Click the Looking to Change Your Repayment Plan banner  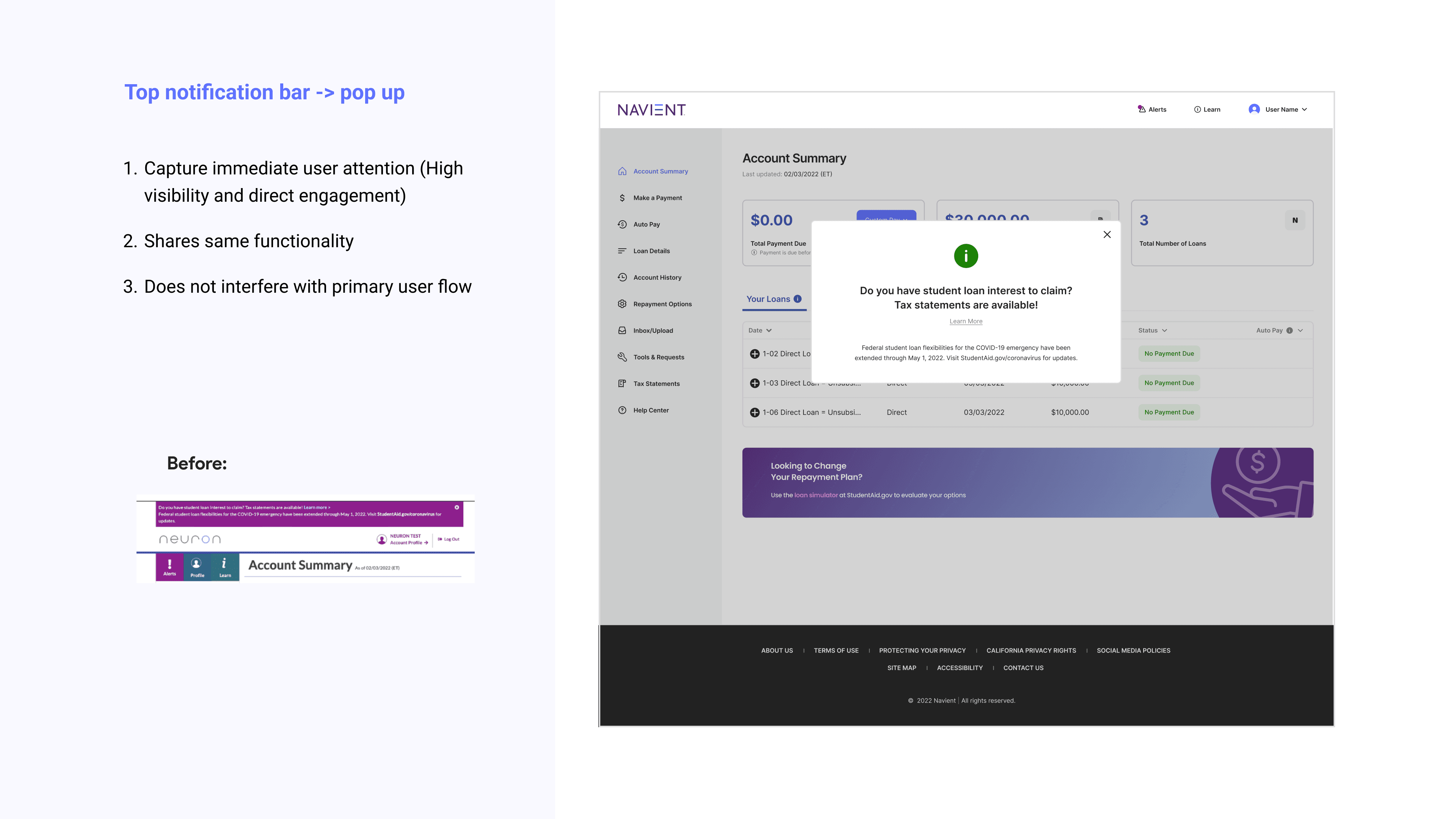pyautogui.click(x=1028, y=483)
